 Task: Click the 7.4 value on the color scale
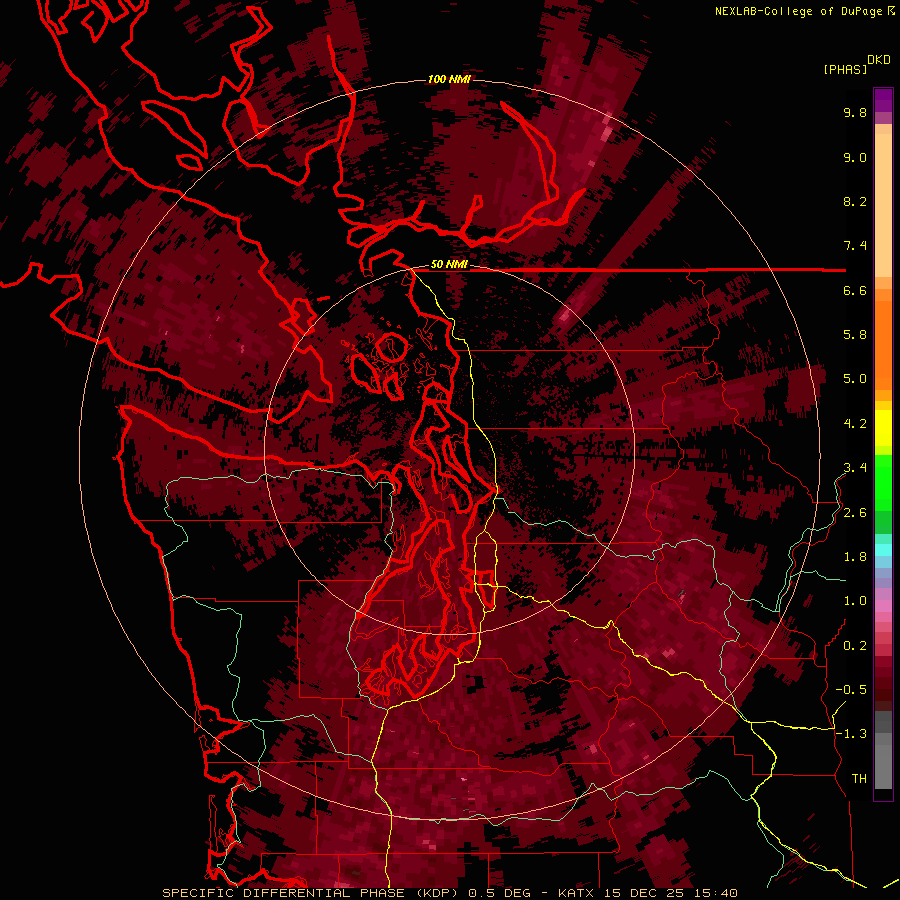point(855,246)
